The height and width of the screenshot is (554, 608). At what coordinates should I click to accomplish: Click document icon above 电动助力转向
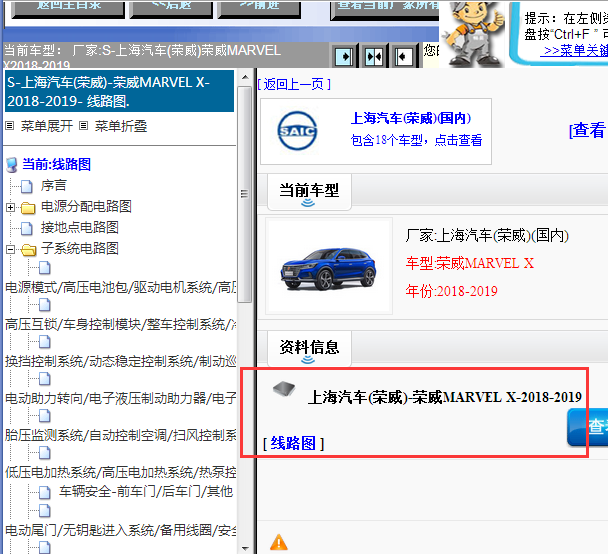tap(45, 379)
